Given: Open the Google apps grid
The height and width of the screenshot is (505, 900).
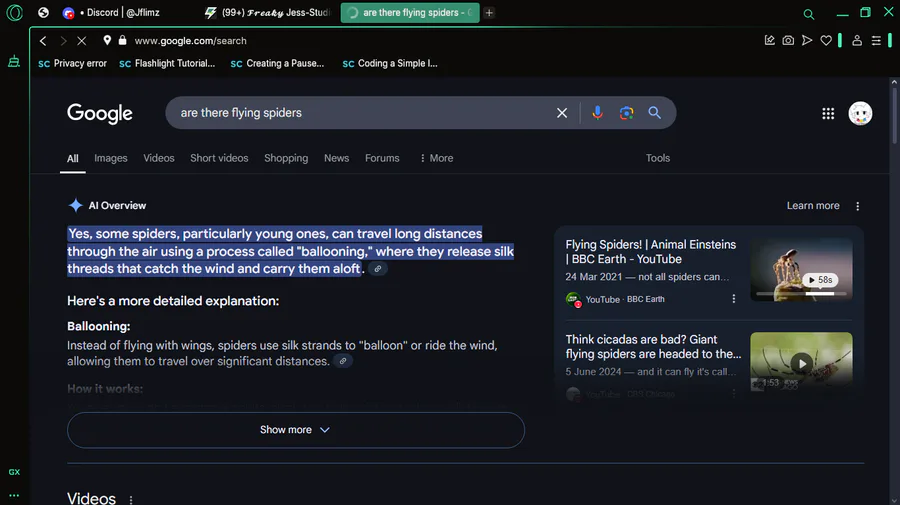Looking at the screenshot, I should (828, 114).
